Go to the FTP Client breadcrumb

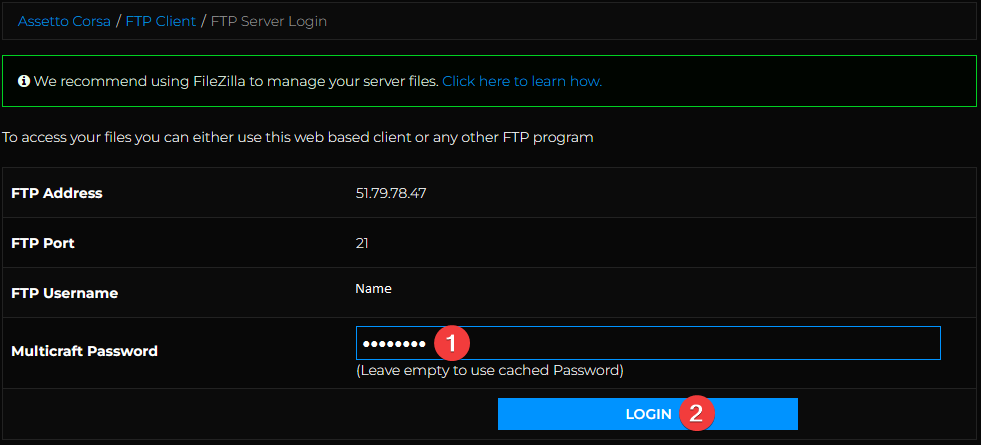161,20
